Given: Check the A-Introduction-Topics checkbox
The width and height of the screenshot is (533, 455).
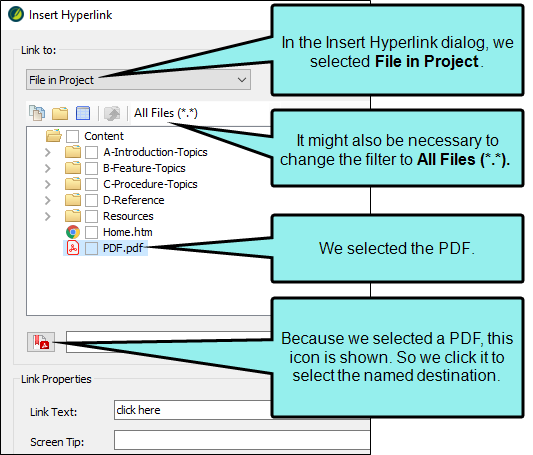Looking at the screenshot, I should tap(91, 152).
